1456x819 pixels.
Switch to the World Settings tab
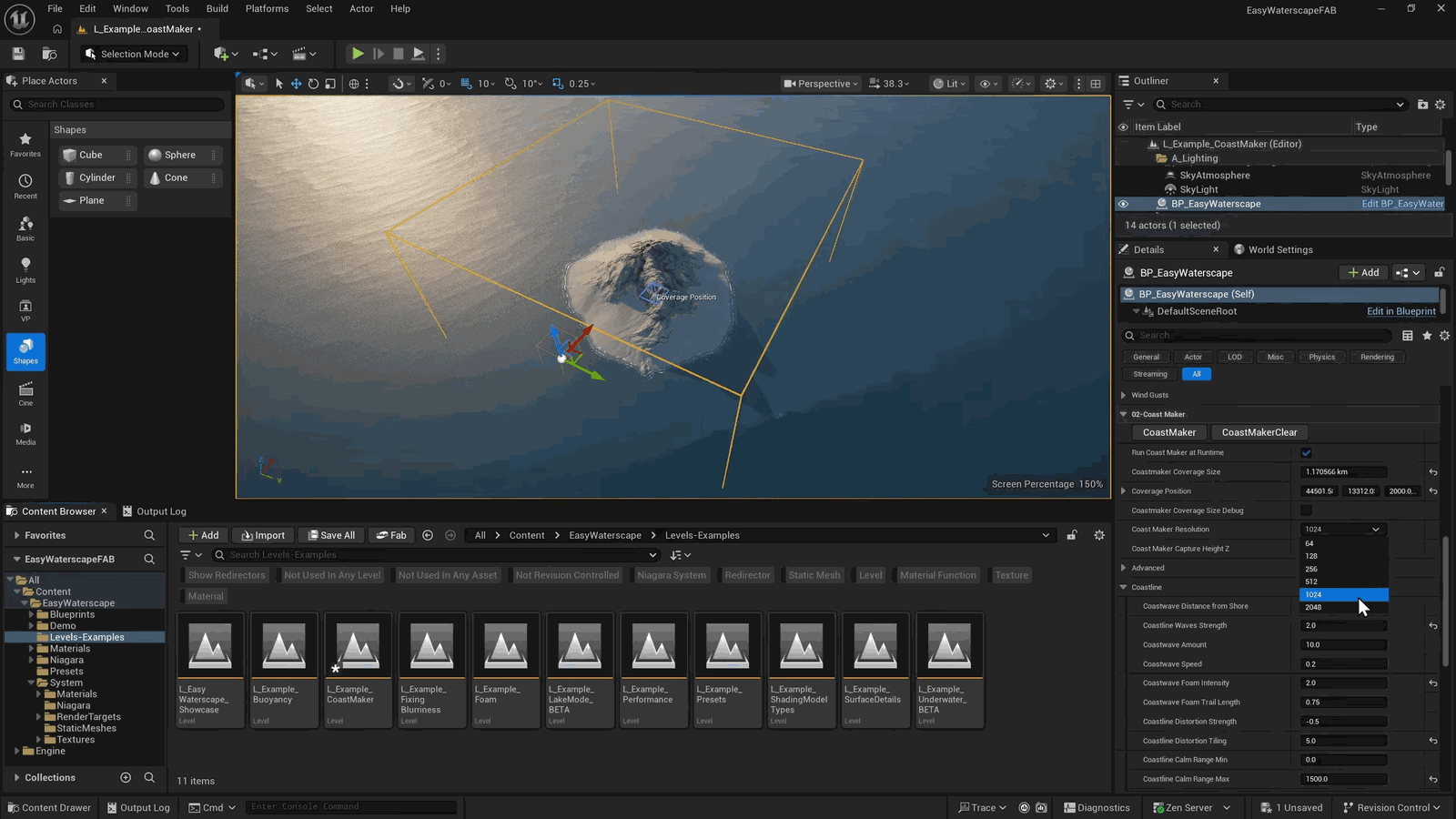click(1273, 249)
